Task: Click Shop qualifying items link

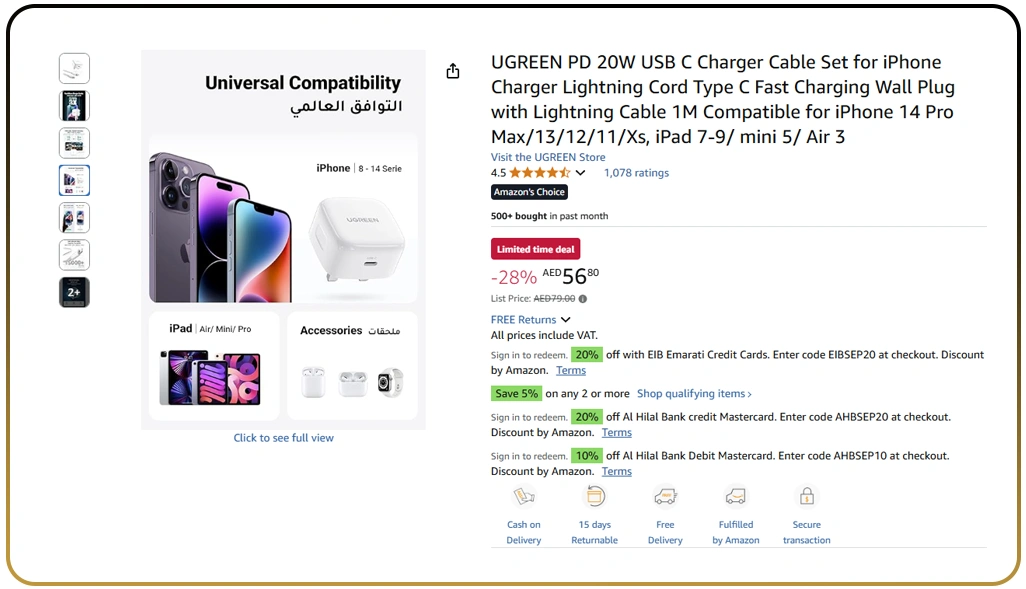Action: 694,393
